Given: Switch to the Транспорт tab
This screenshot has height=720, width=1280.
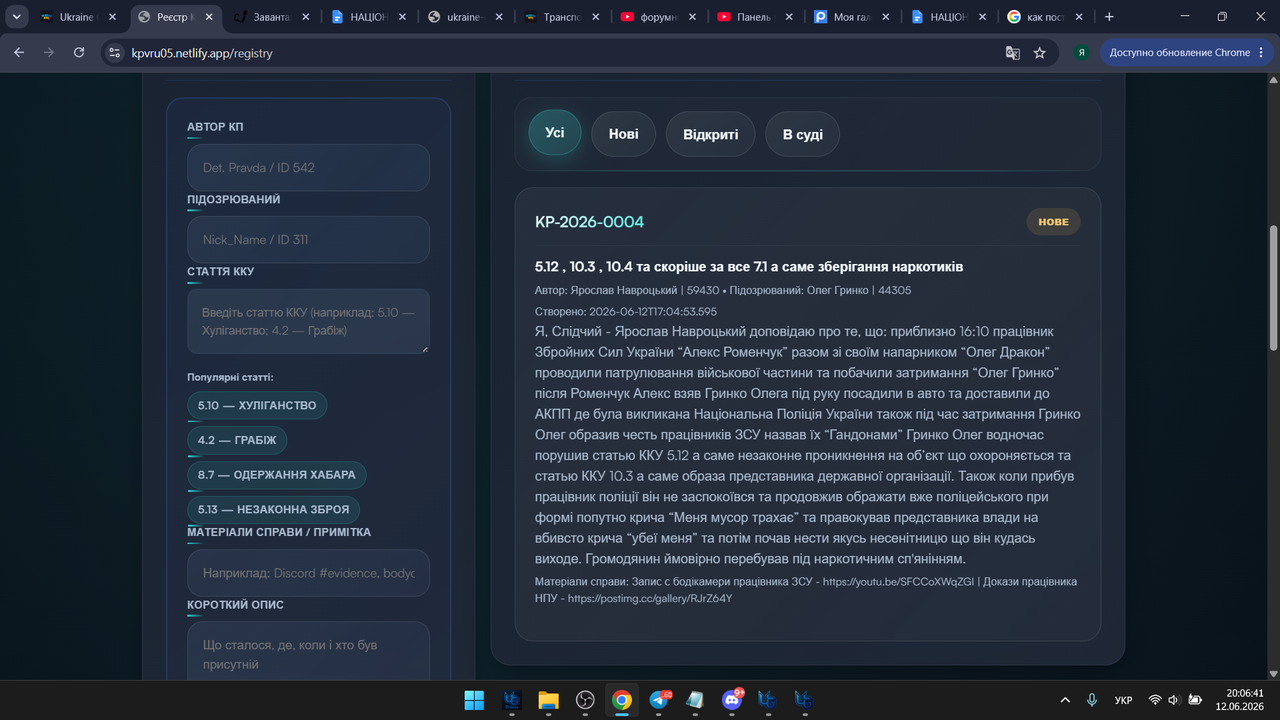Looking at the screenshot, I should click(562, 17).
